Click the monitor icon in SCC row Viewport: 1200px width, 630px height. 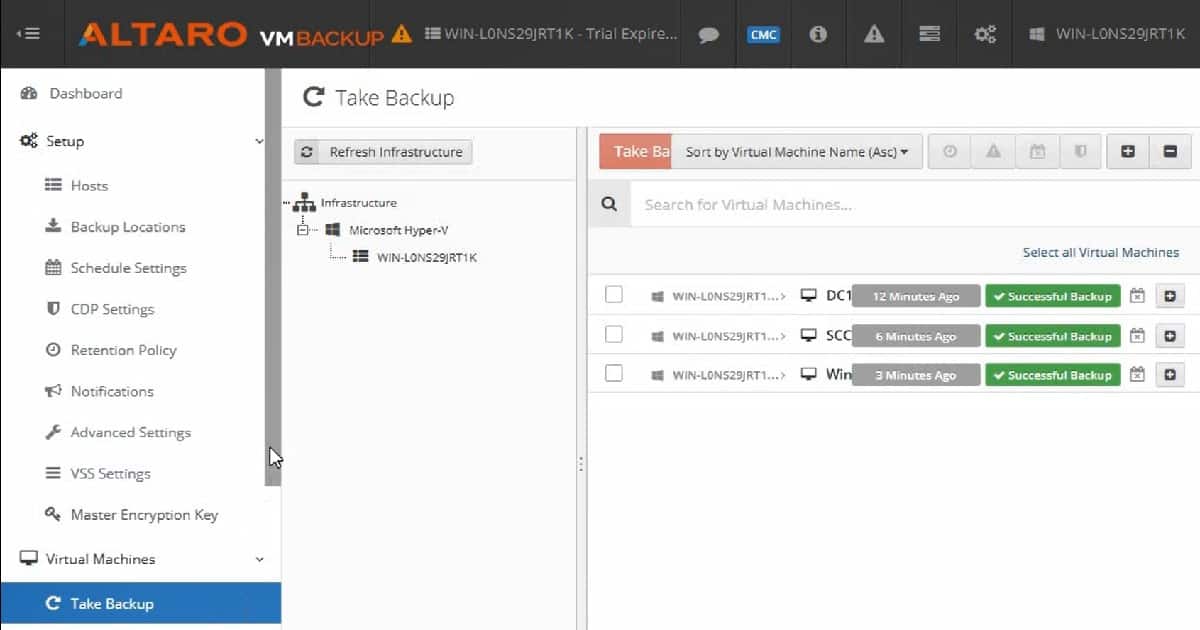(809, 336)
